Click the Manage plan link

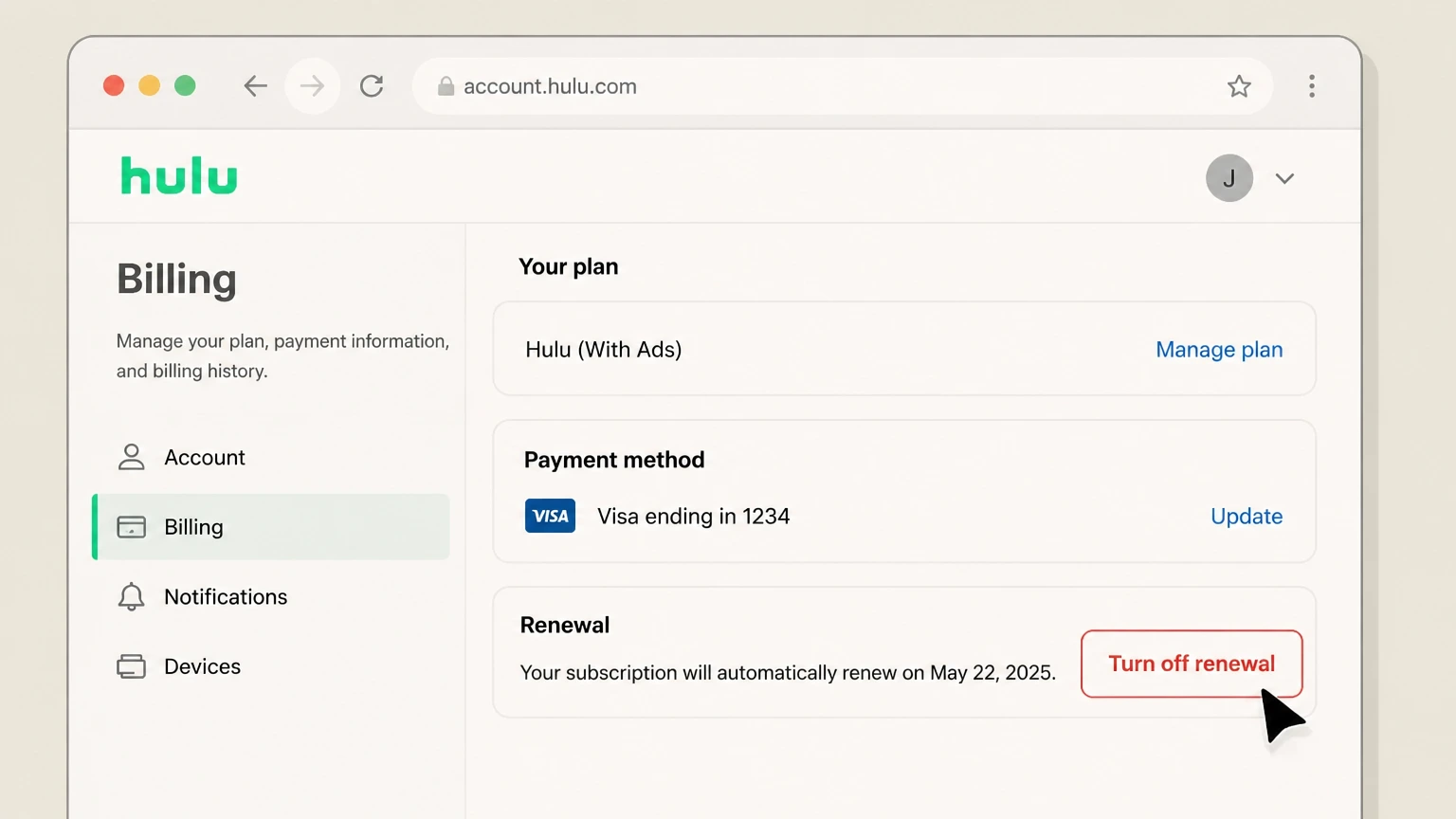pyautogui.click(x=1219, y=350)
